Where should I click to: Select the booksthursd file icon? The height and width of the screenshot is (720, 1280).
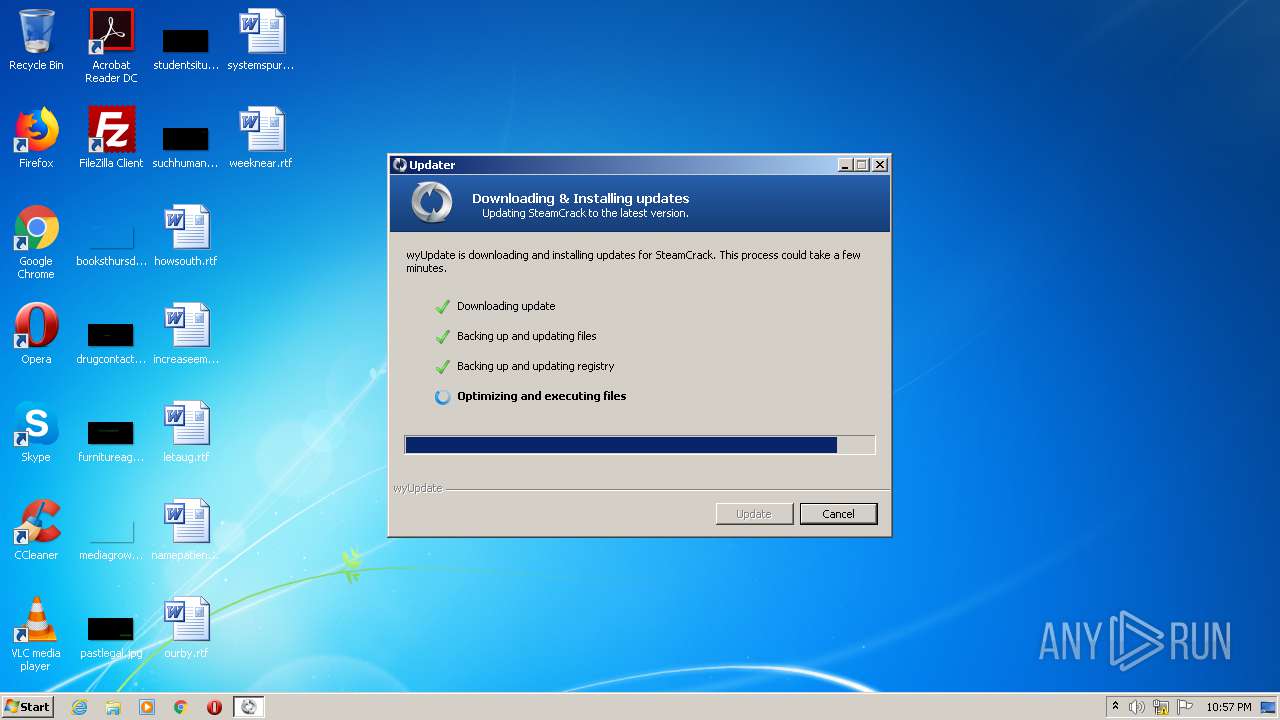tap(111, 244)
